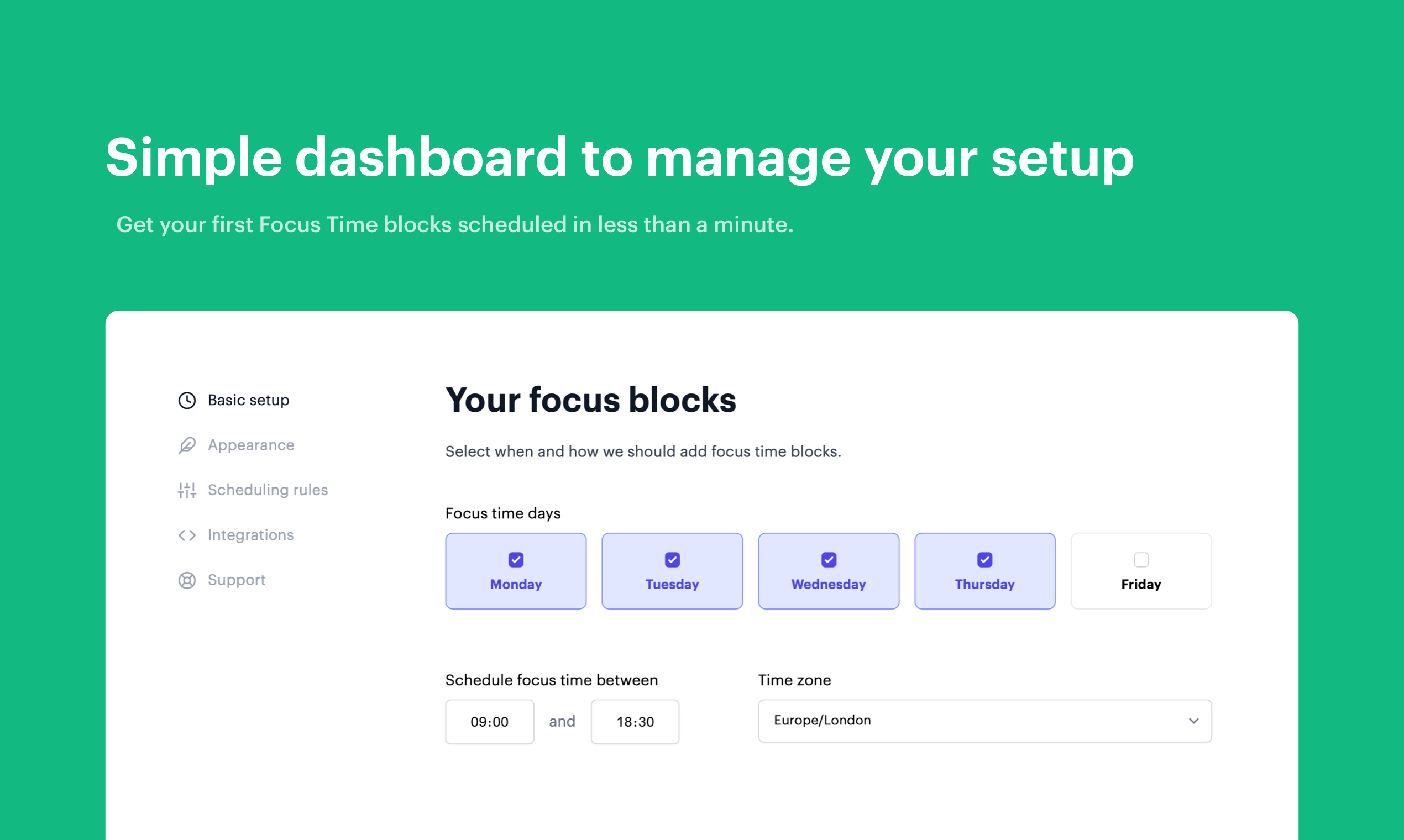This screenshot has width=1404, height=840.
Task: Toggle the Wednesday checkbox off
Action: point(828,560)
